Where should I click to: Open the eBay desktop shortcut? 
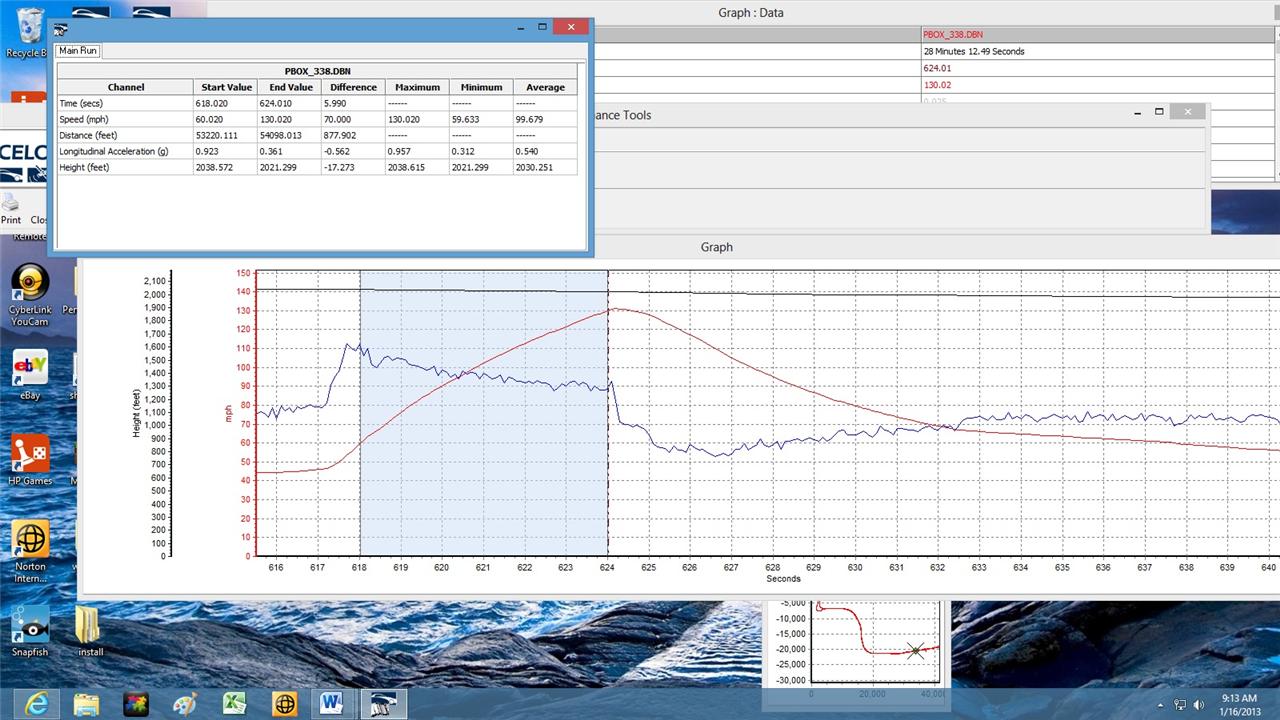point(30,375)
